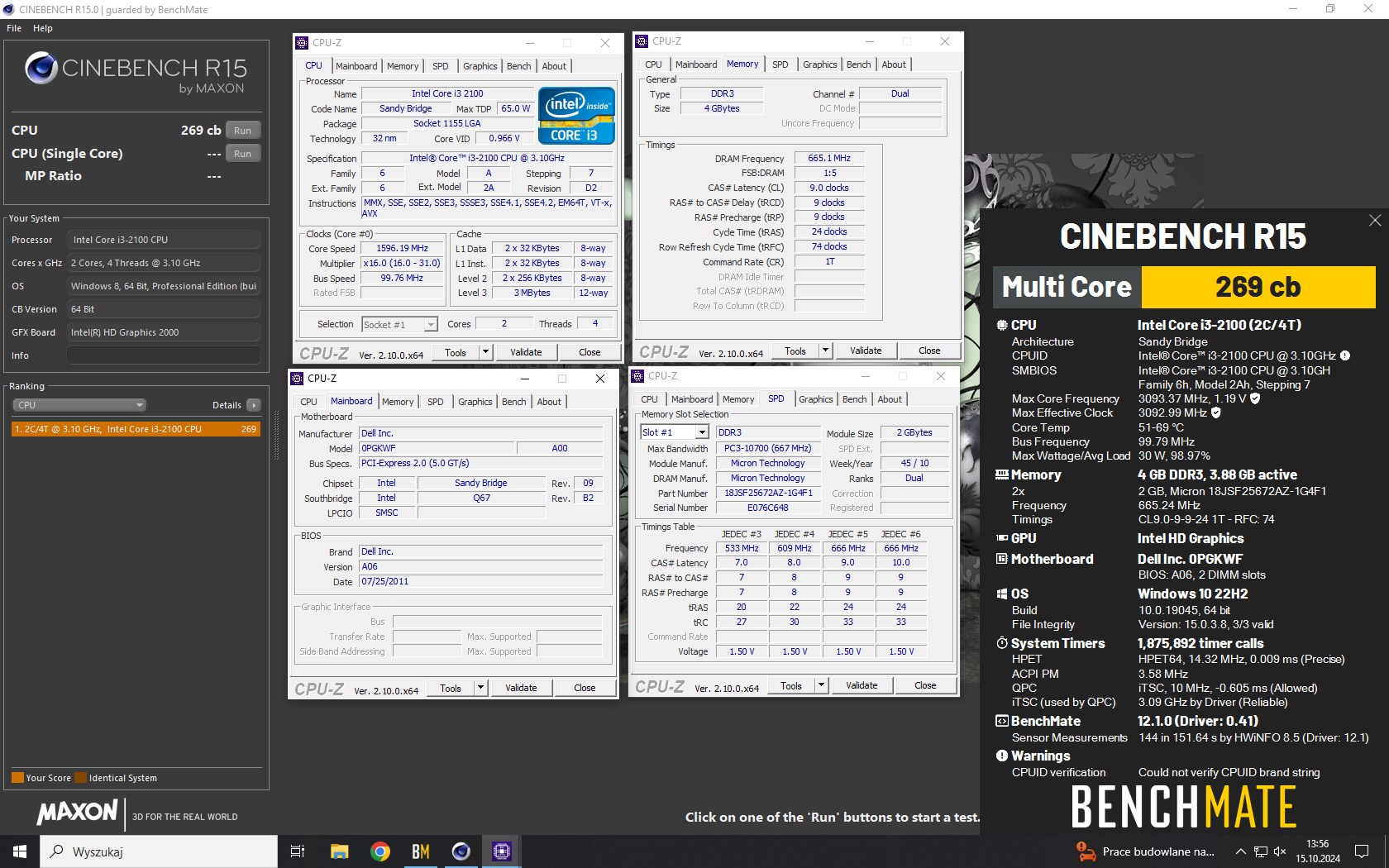The image size is (1389, 868).
Task: Click the CPU-Z CPU window title icon
Action: click(302, 43)
